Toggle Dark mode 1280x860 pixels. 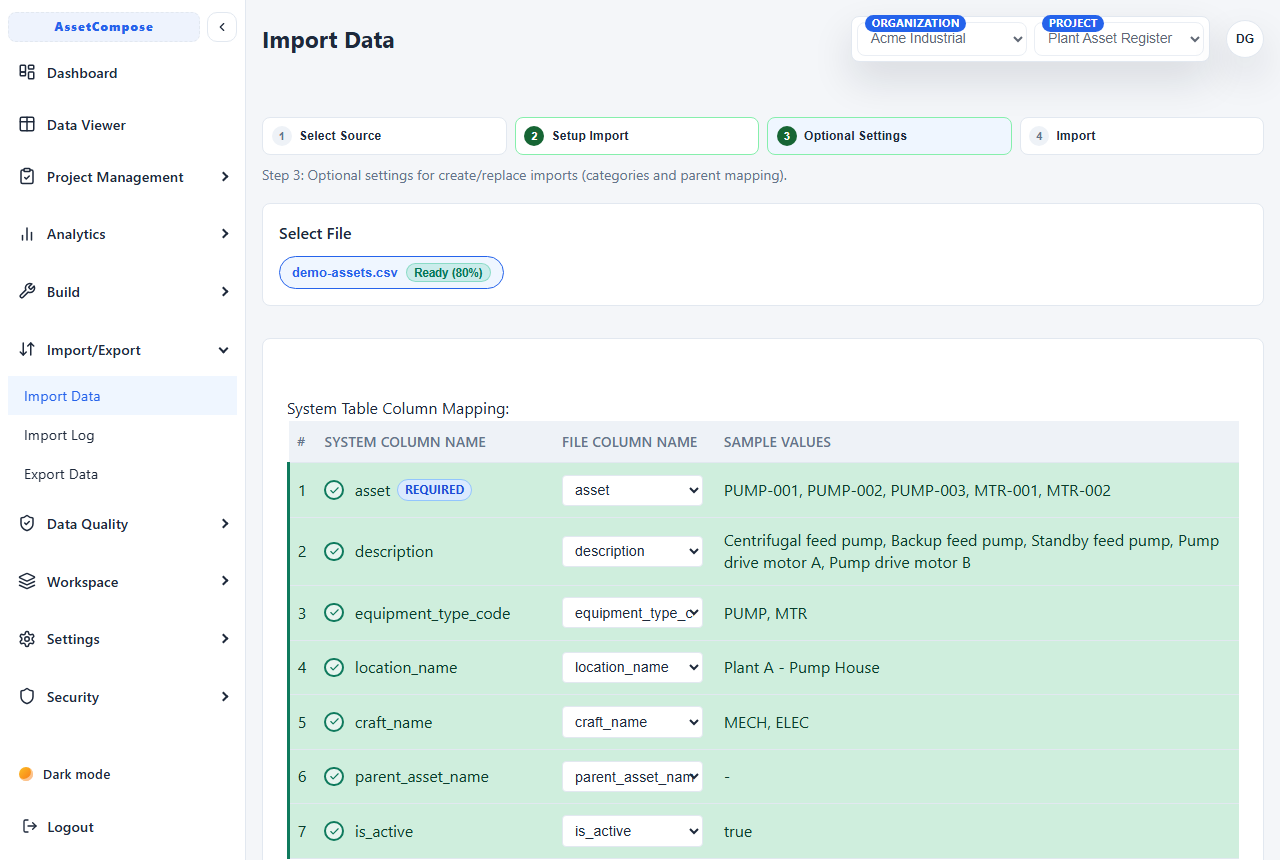(66, 774)
